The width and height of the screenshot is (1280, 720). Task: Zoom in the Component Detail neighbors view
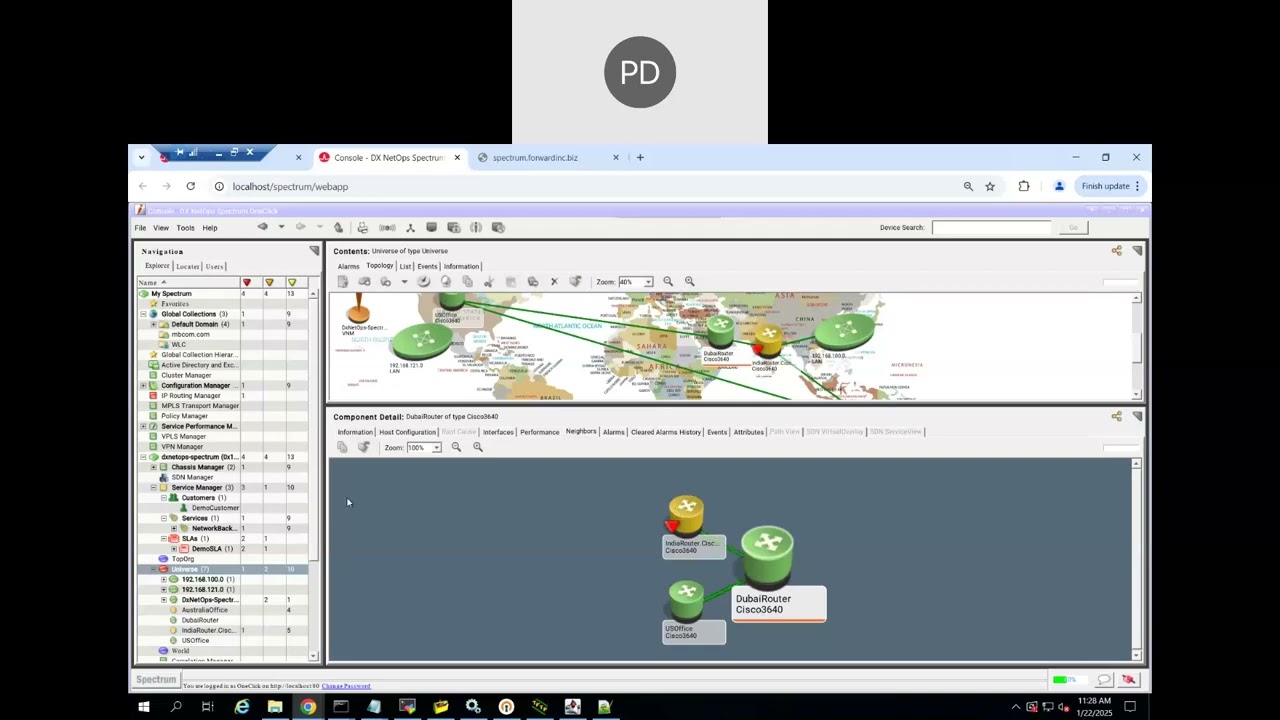(x=477, y=447)
